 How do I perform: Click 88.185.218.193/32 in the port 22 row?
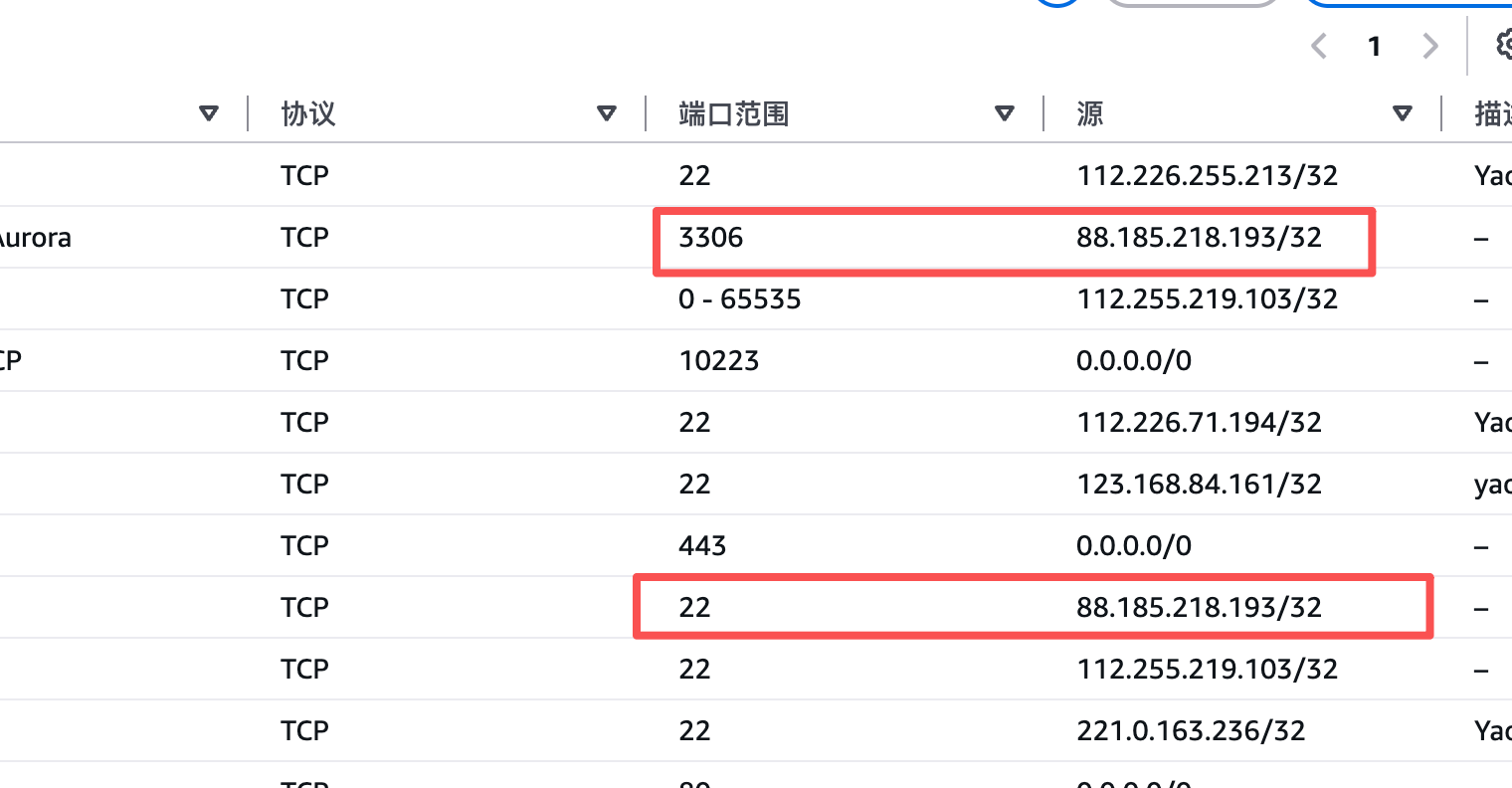pyautogui.click(x=1199, y=607)
